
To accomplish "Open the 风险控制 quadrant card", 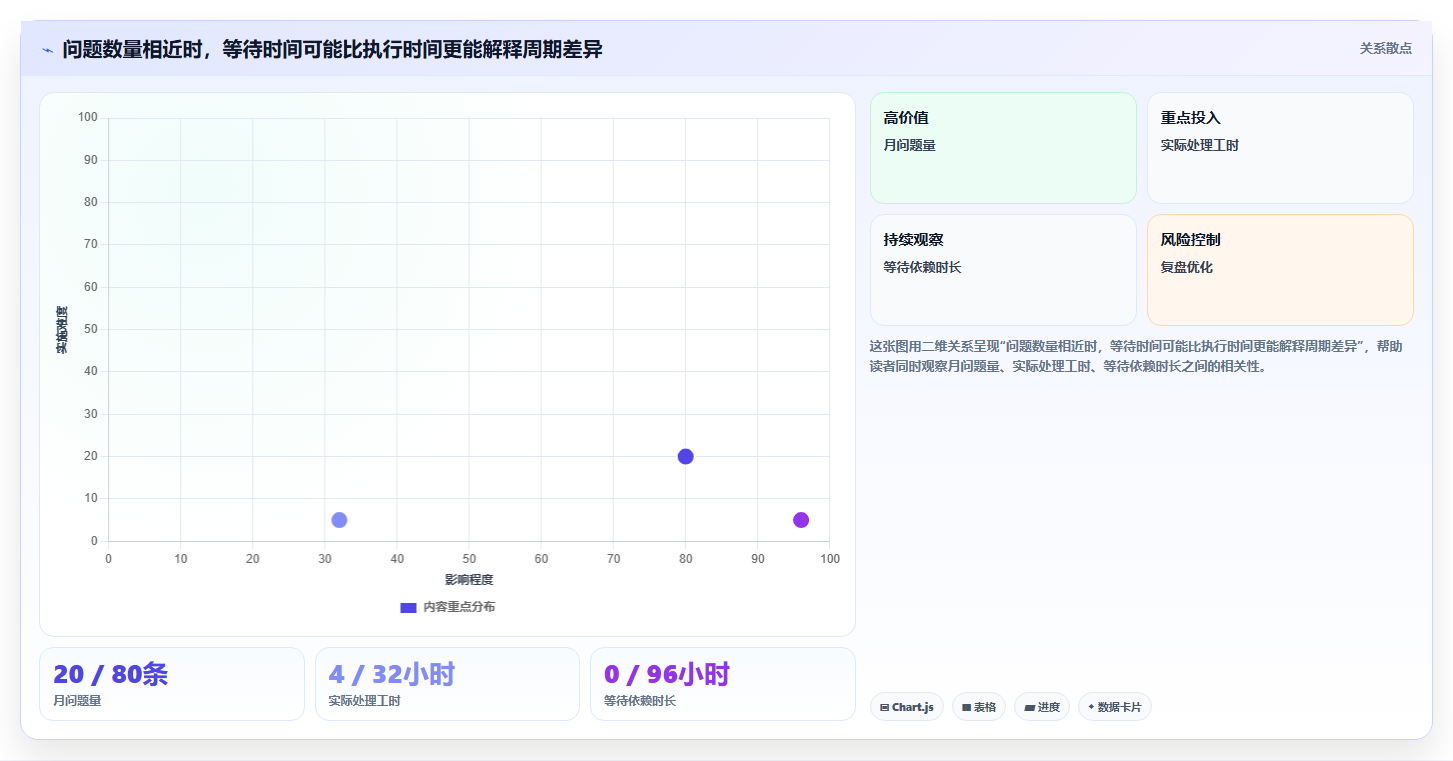I will tap(1280, 270).
